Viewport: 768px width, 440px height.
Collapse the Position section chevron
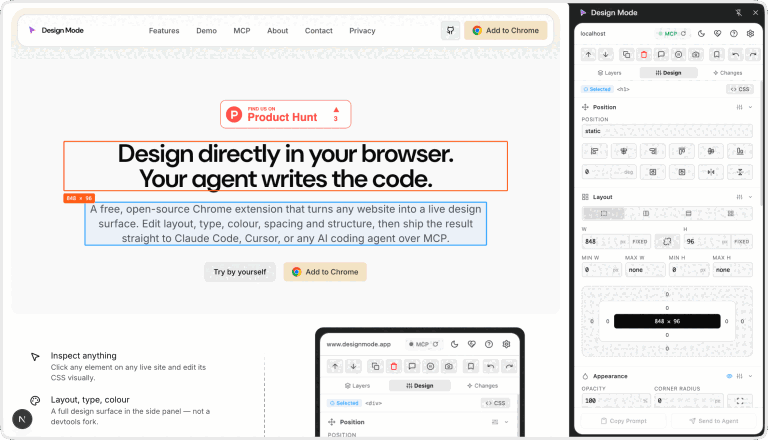point(750,107)
